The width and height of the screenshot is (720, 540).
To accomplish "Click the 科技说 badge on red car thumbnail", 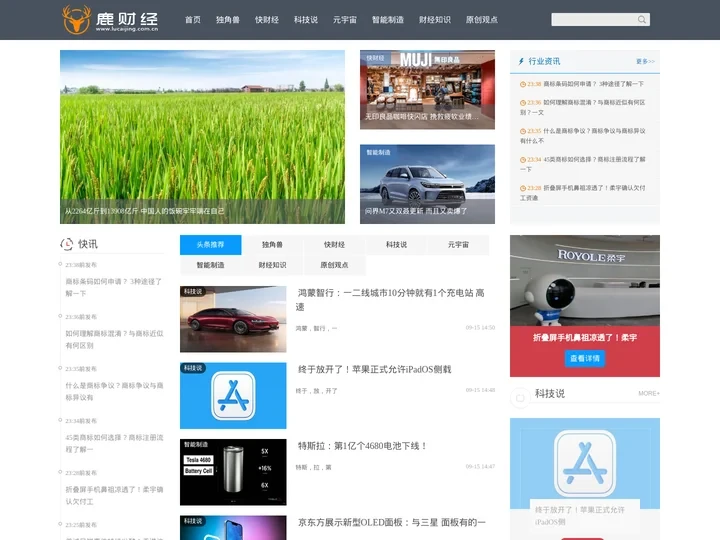I will tap(193, 292).
